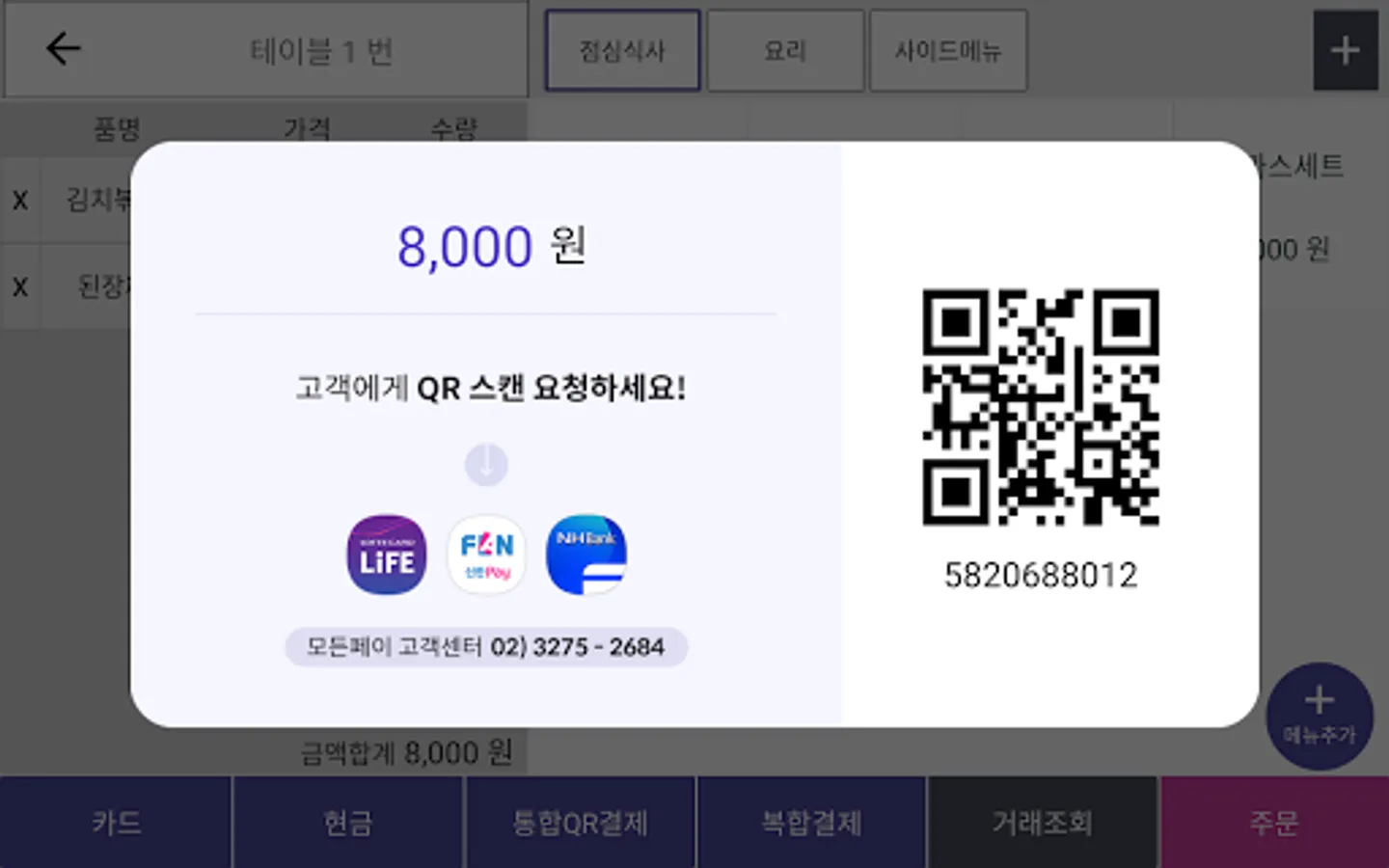The width and height of the screenshot is (1389, 868).
Task: Tap the plus icon in top-right corner
Action: point(1346,50)
